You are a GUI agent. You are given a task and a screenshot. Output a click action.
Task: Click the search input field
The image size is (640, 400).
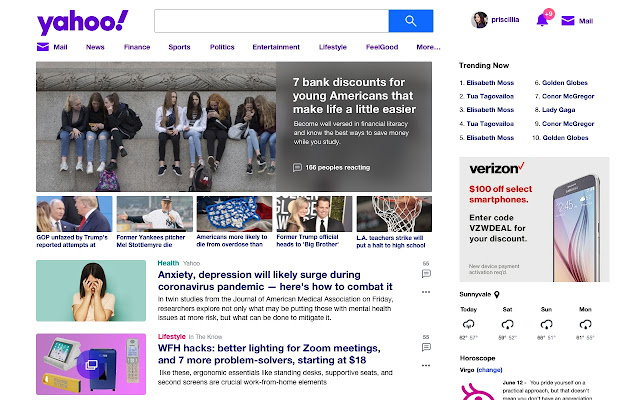pyautogui.click(x=271, y=21)
